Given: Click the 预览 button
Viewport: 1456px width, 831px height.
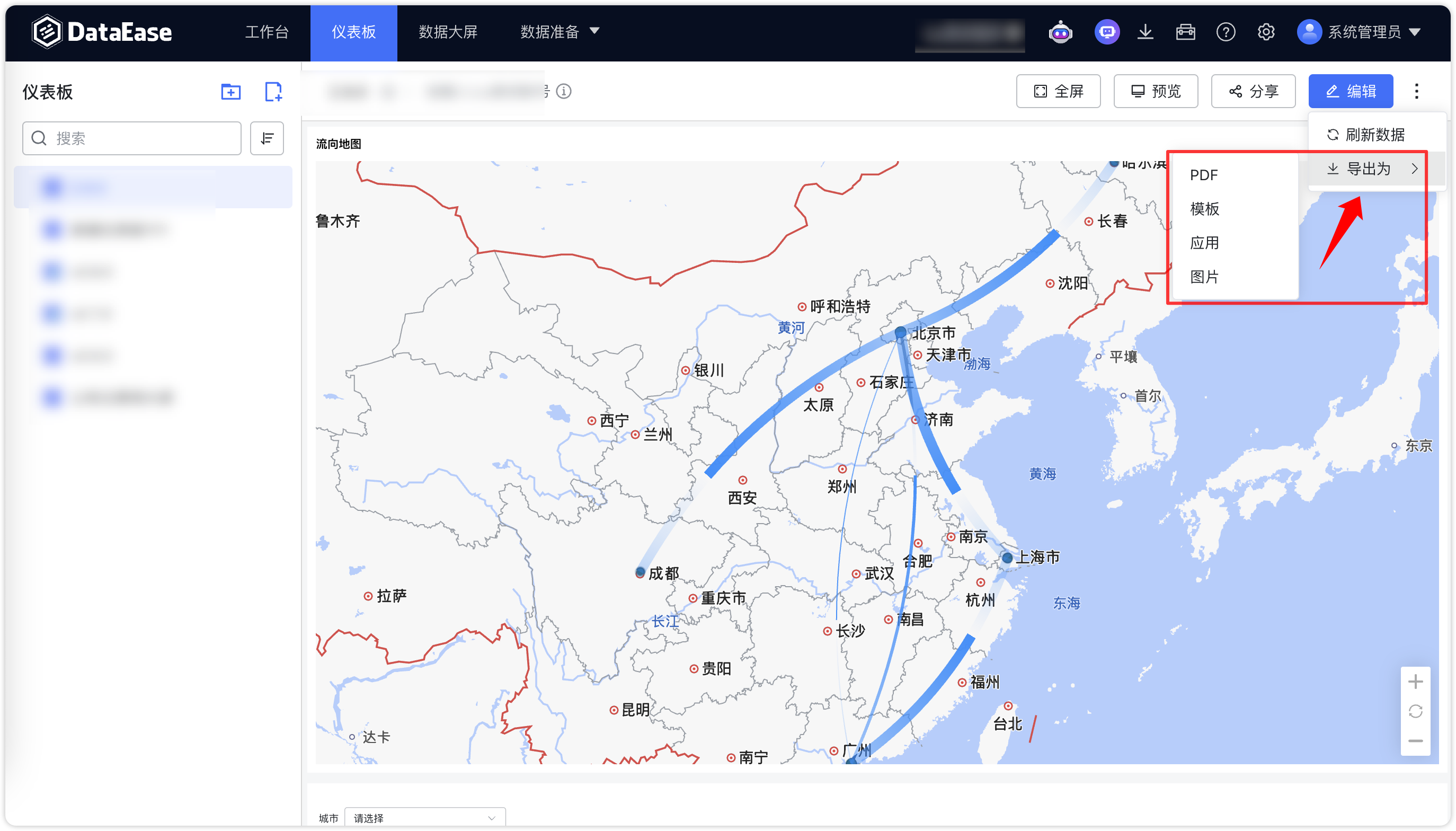Looking at the screenshot, I should (1156, 91).
